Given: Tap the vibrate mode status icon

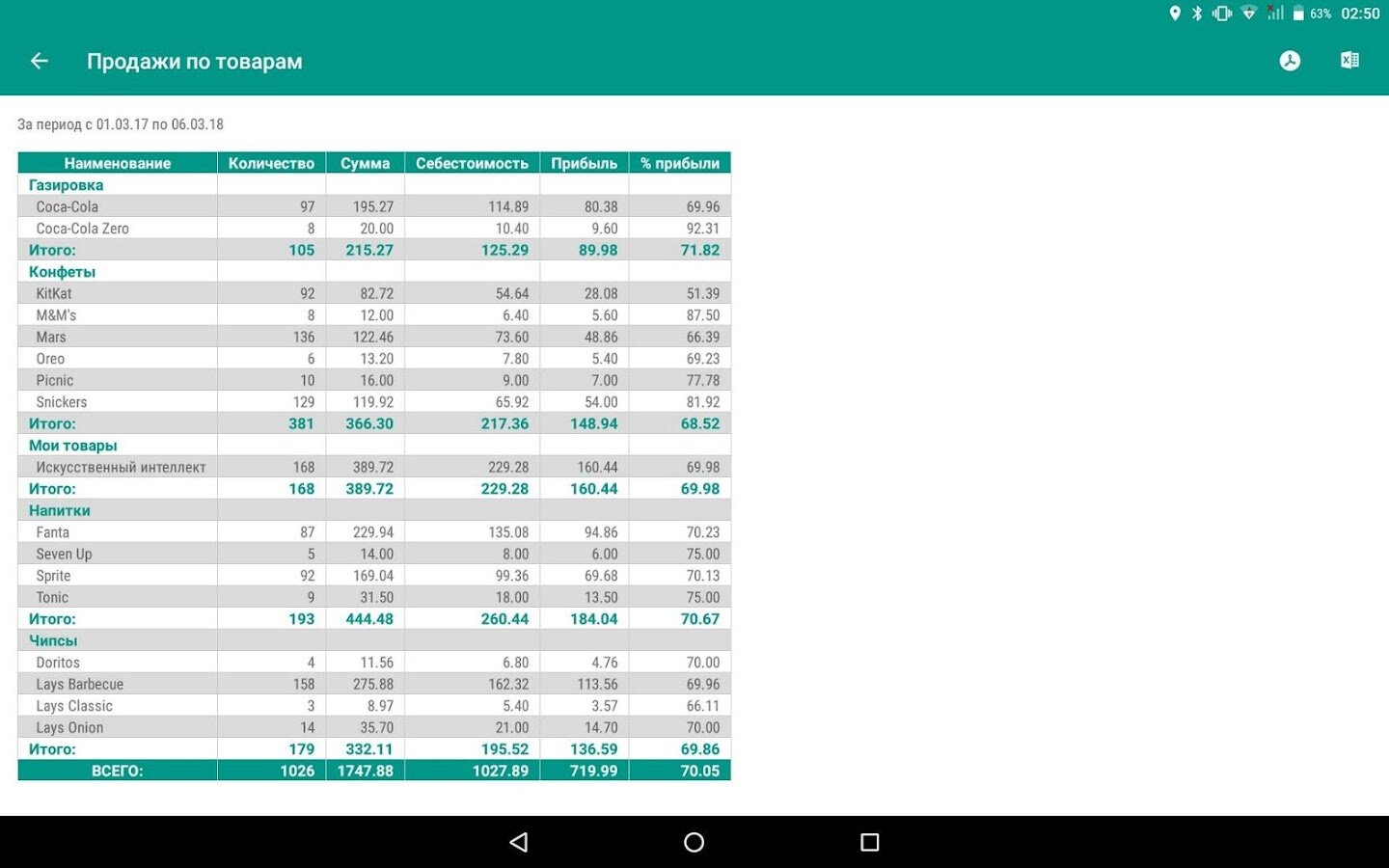Looking at the screenshot, I should click(x=1222, y=14).
